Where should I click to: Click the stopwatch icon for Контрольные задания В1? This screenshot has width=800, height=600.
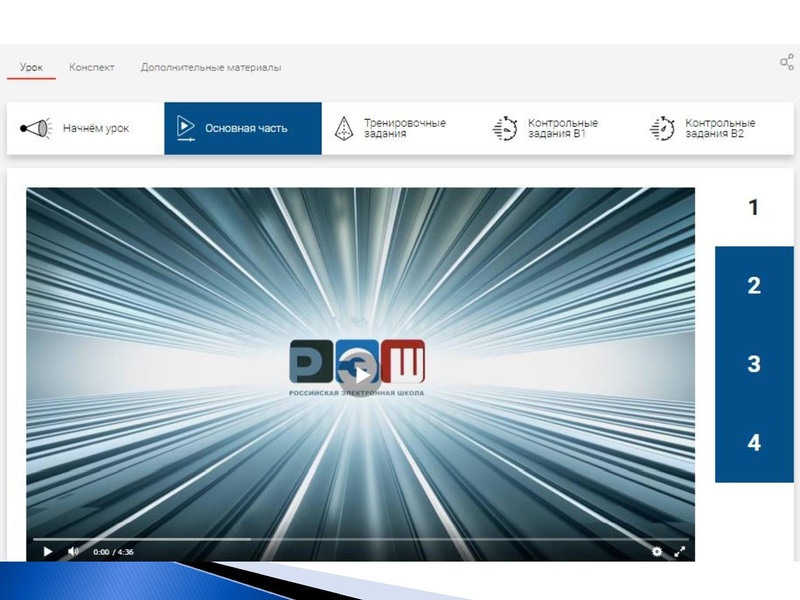(505, 129)
